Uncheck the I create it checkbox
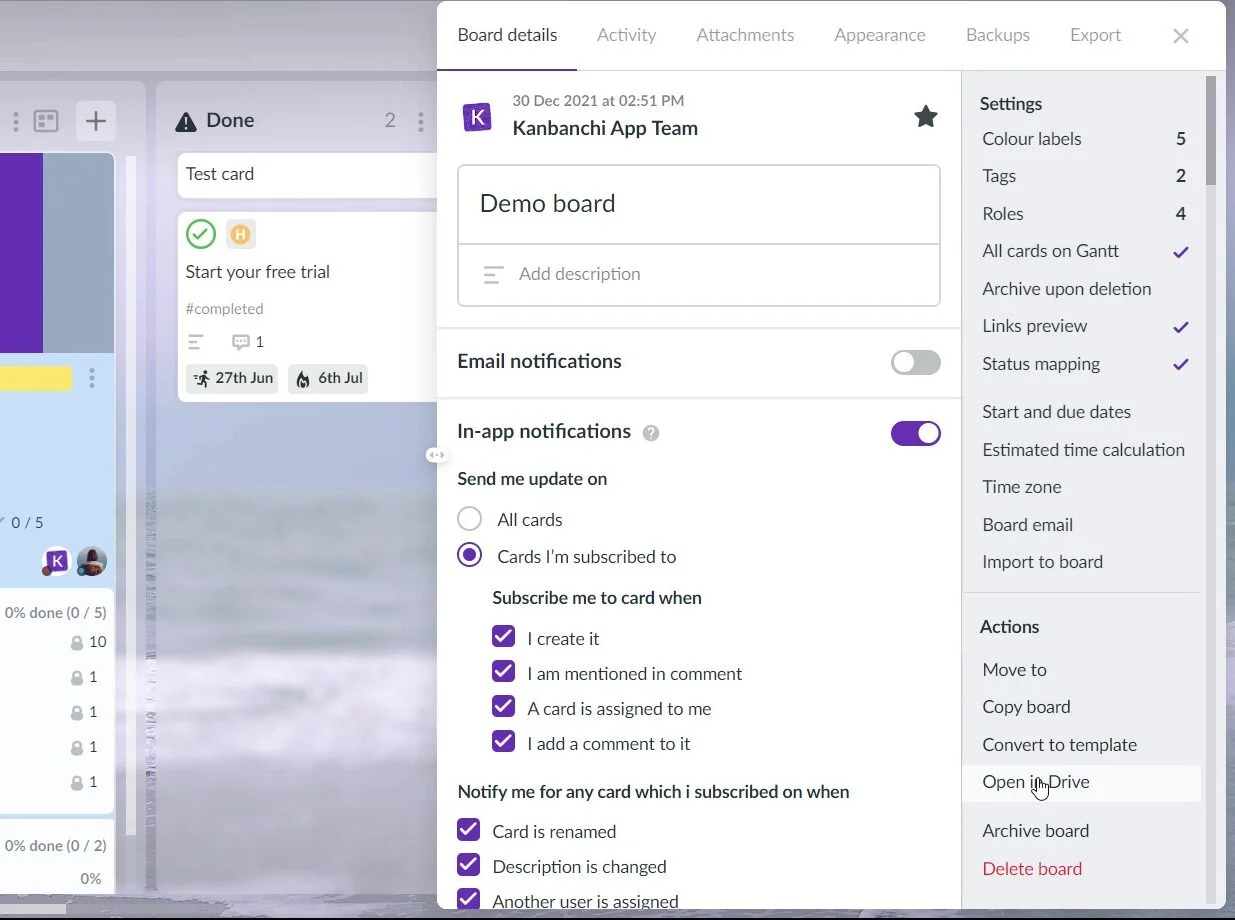The width and height of the screenshot is (1235, 920). [503, 637]
